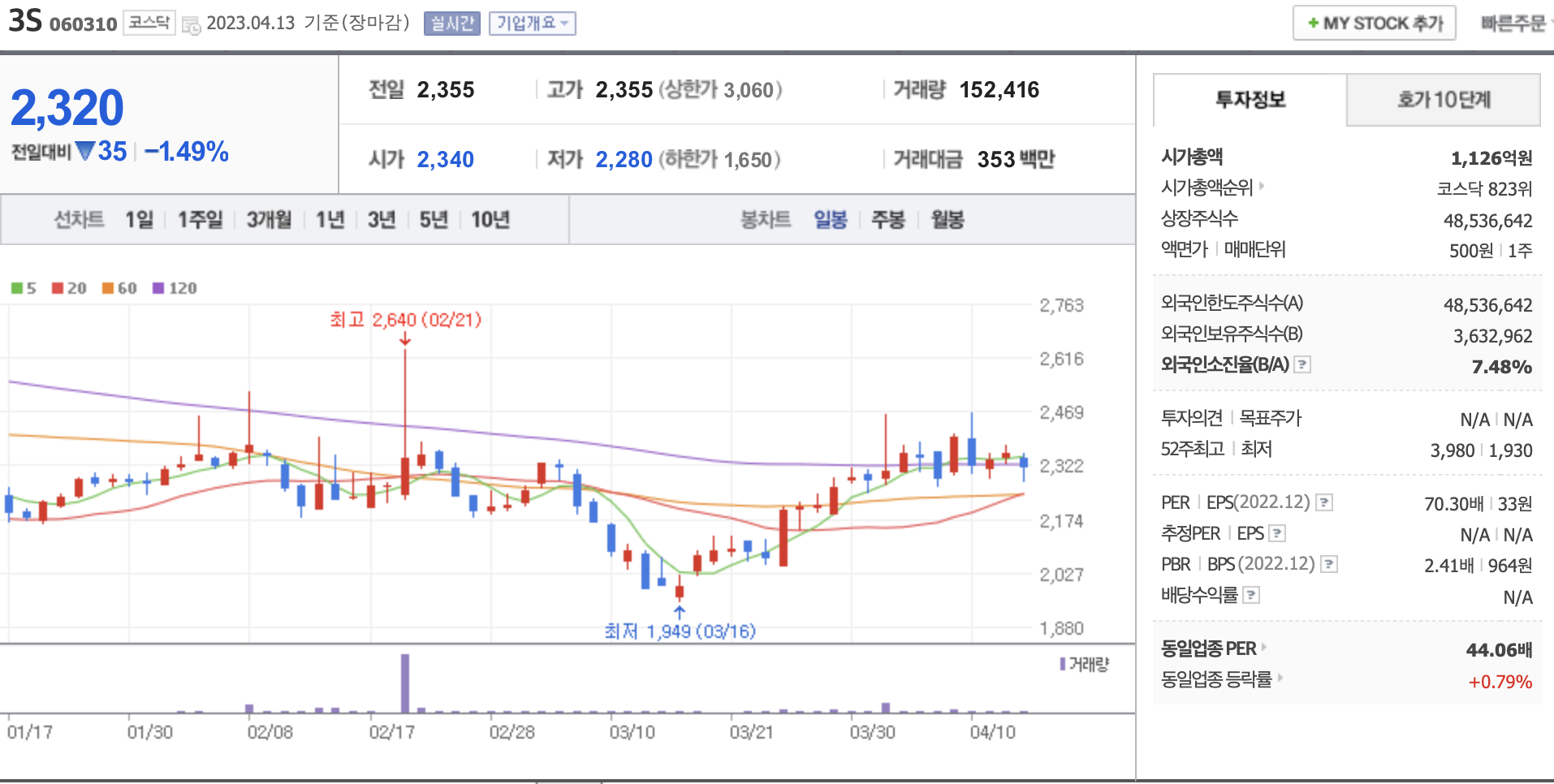Screen dimensions: 1554x784
Task: Select the 월봉 monthly candle chart
Action: 947,220
